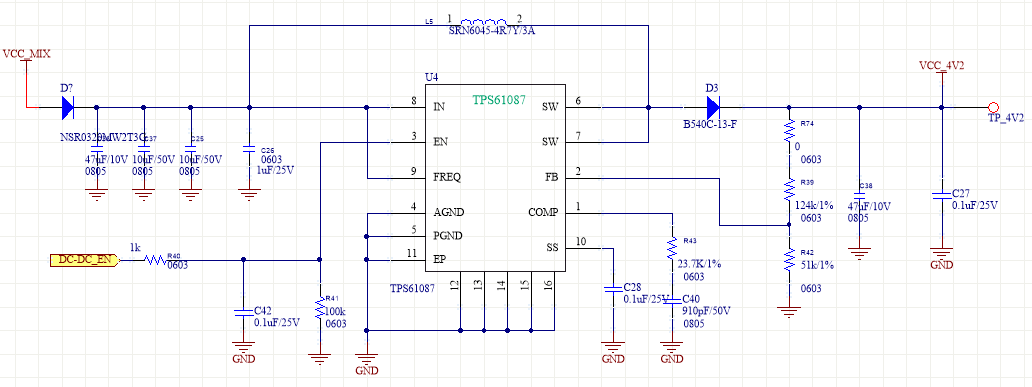
Task: Click the IN pin label on U4
Action: pyautogui.click(x=439, y=107)
